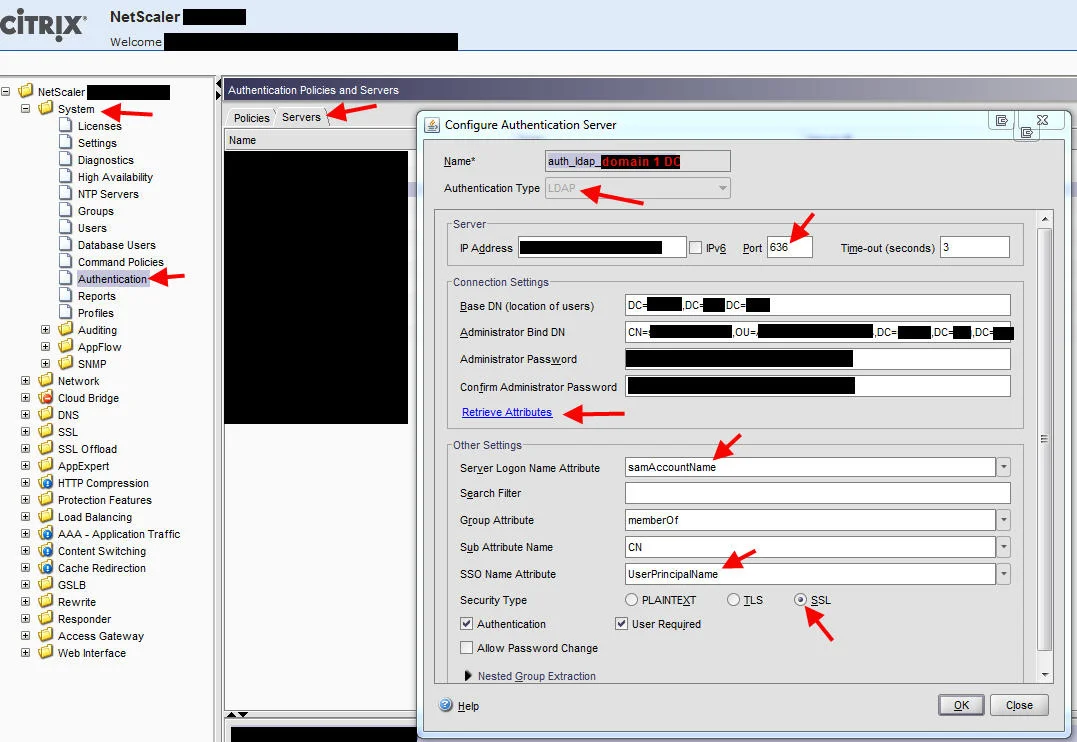1077x742 pixels.
Task: Select Command Policies tree item
Action: [120, 262]
